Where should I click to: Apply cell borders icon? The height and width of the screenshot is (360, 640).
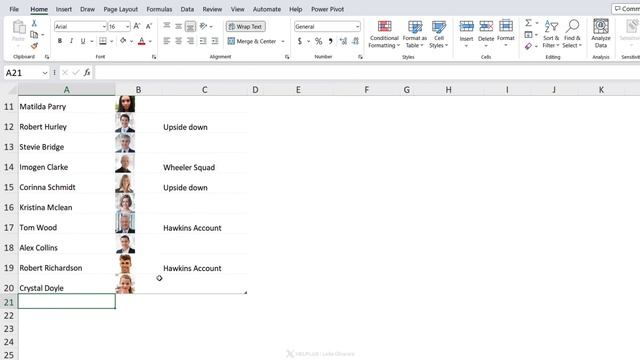(103, 41)
